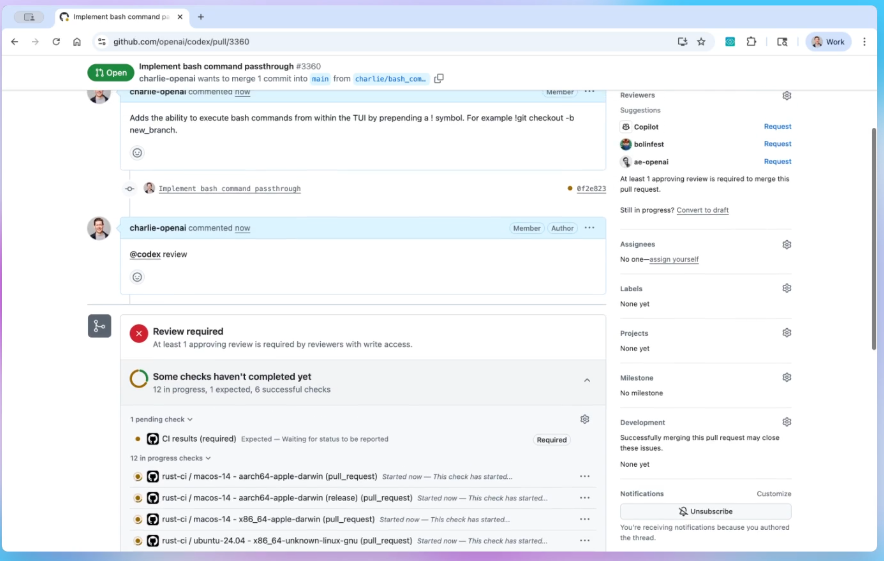884x561 pixels.
Task: Open the Assignees settings gear
Action: (786, 244)
